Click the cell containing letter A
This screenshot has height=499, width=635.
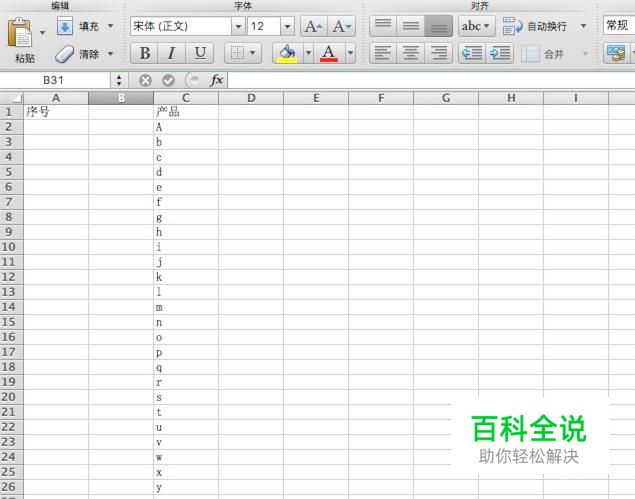(186, 127)
